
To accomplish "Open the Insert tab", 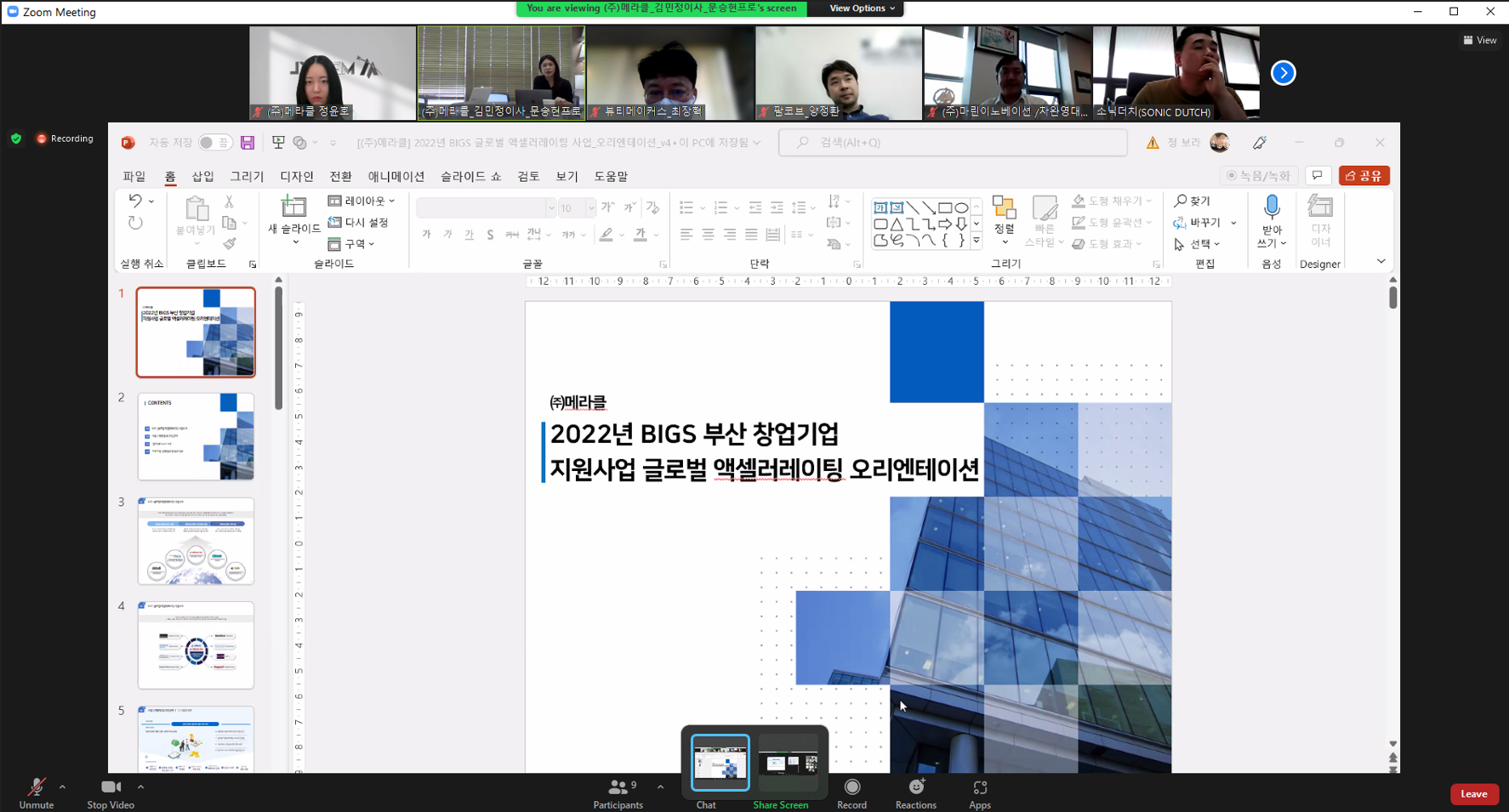I will [x=202, y=176].
